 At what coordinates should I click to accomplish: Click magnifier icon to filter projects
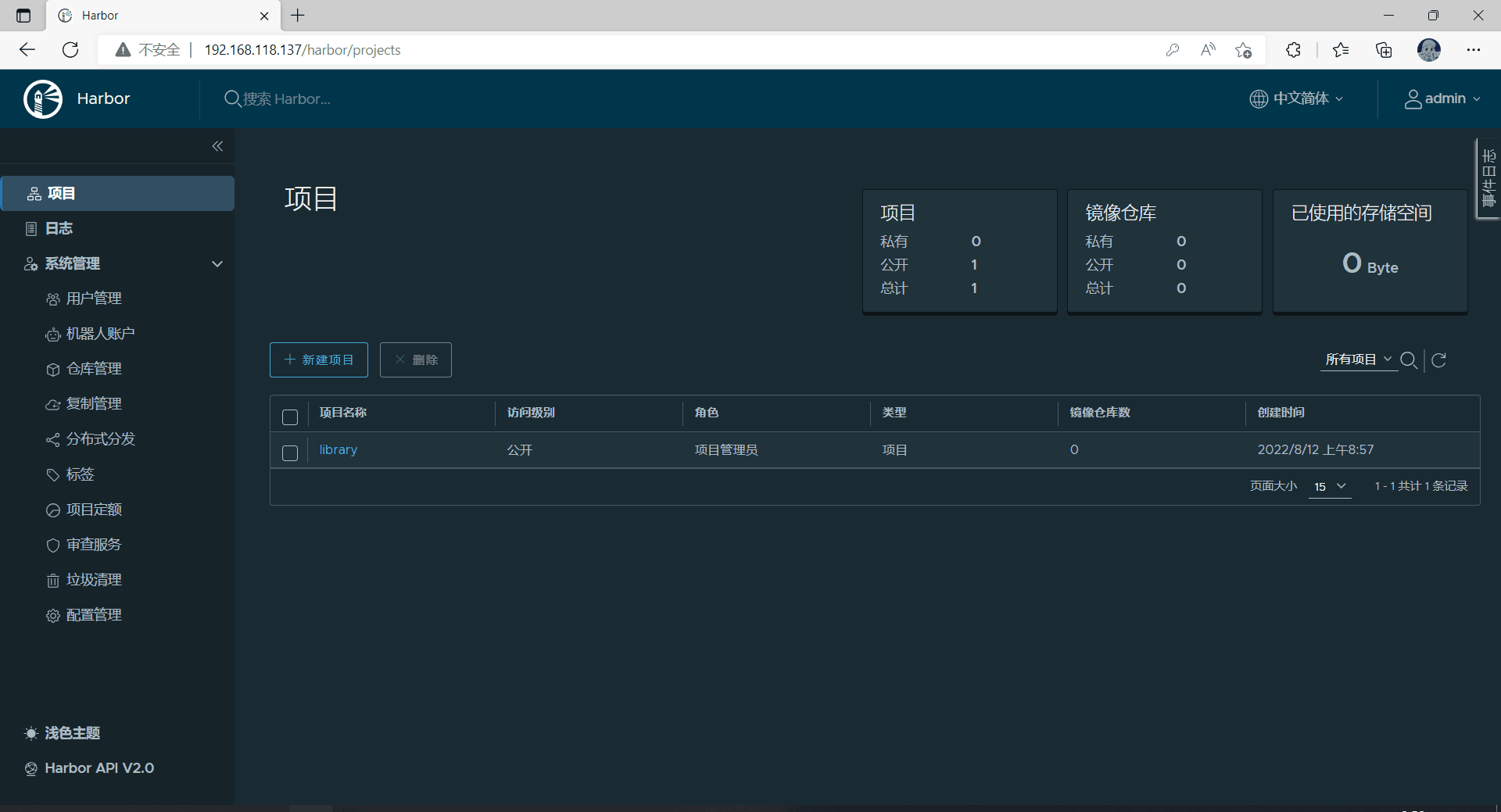(x=1409, y=359)
